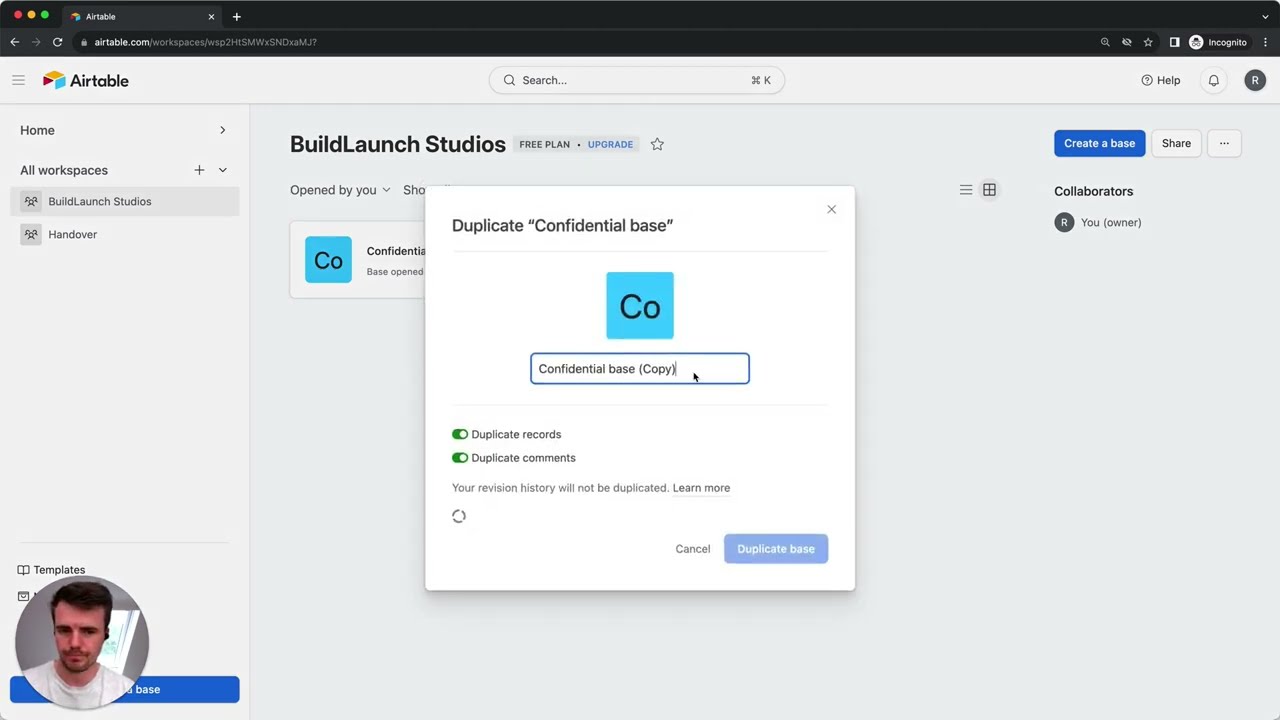Screen dimensions: 1280x720
Task: Open the Learn more link
Action: (701, 488)
